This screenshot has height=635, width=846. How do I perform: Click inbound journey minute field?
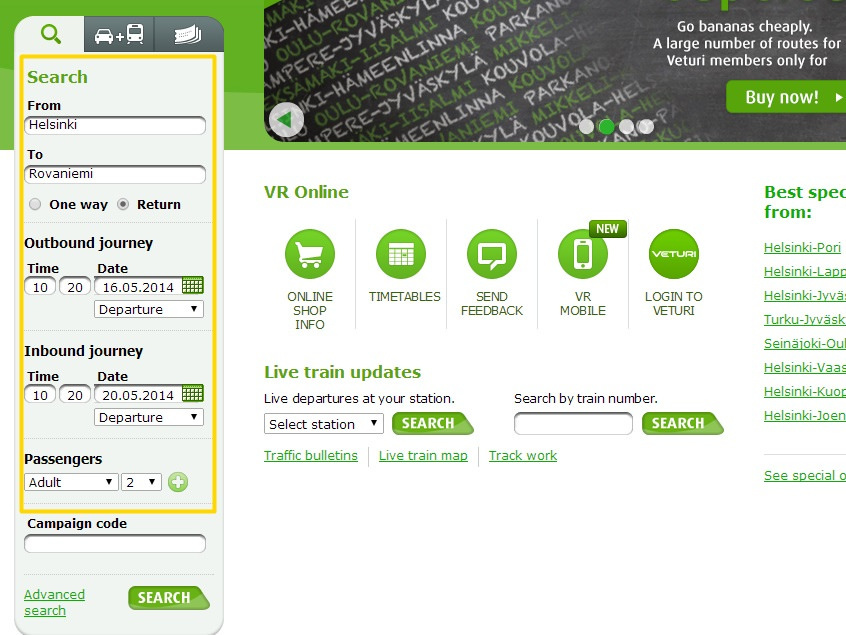[75, 395]
